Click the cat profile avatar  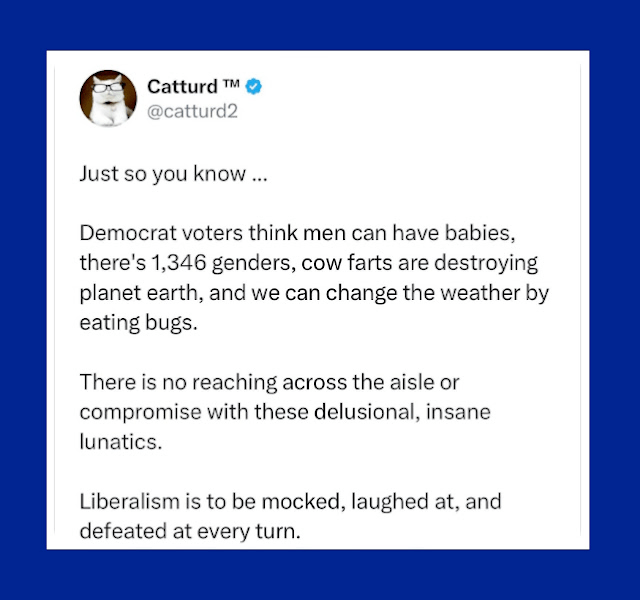point(106,99)
